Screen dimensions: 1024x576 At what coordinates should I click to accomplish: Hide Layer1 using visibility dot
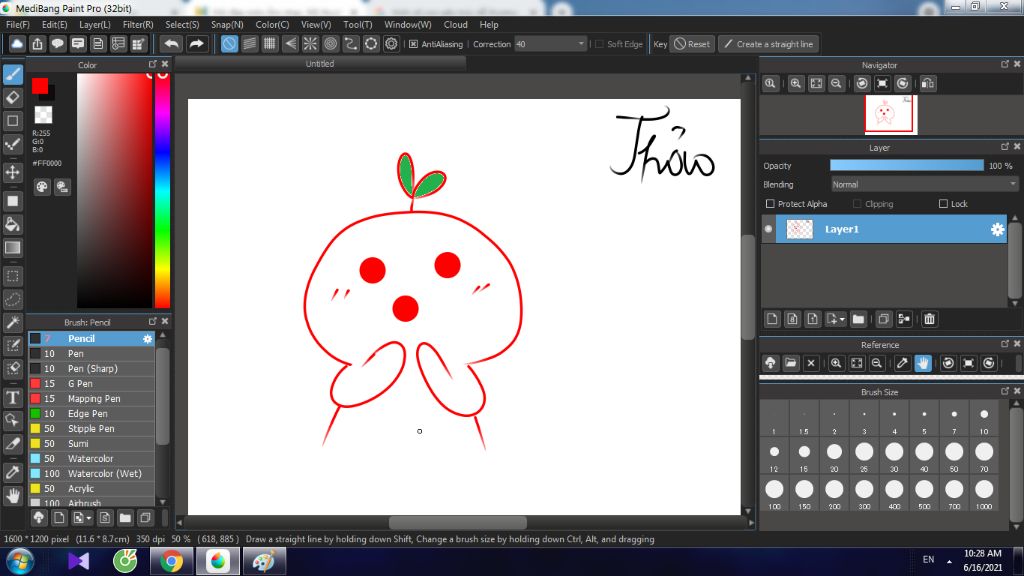tap(768, 229)
